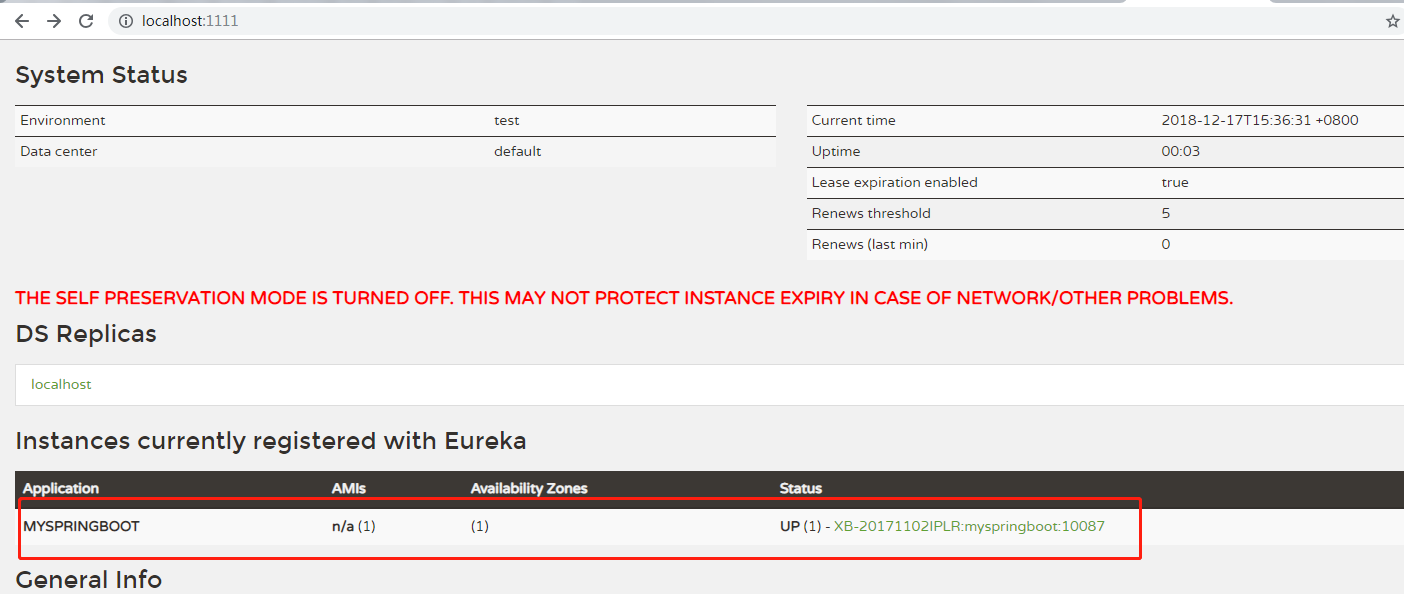This screenshot has width=1404, height=594.
Task: Open the localhost link under DS Replicas
Action: point(61,384)
